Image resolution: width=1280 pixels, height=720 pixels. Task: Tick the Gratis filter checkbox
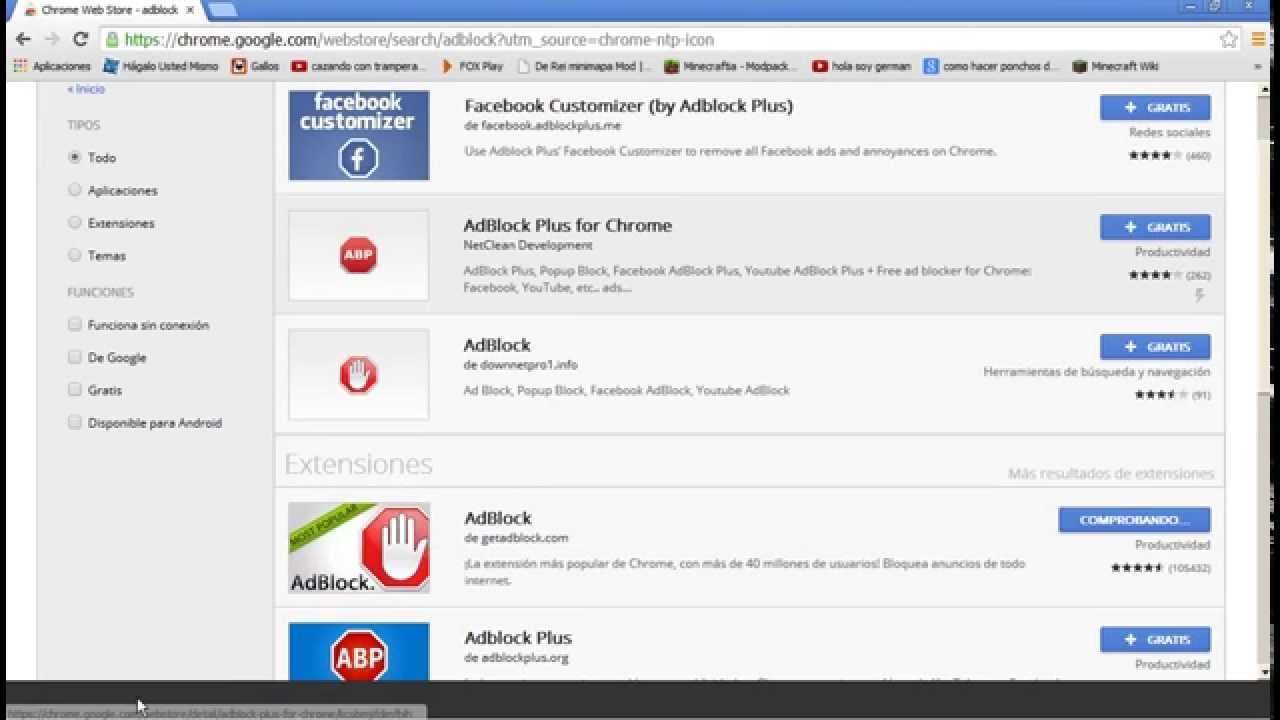click(x=74, y=390)
